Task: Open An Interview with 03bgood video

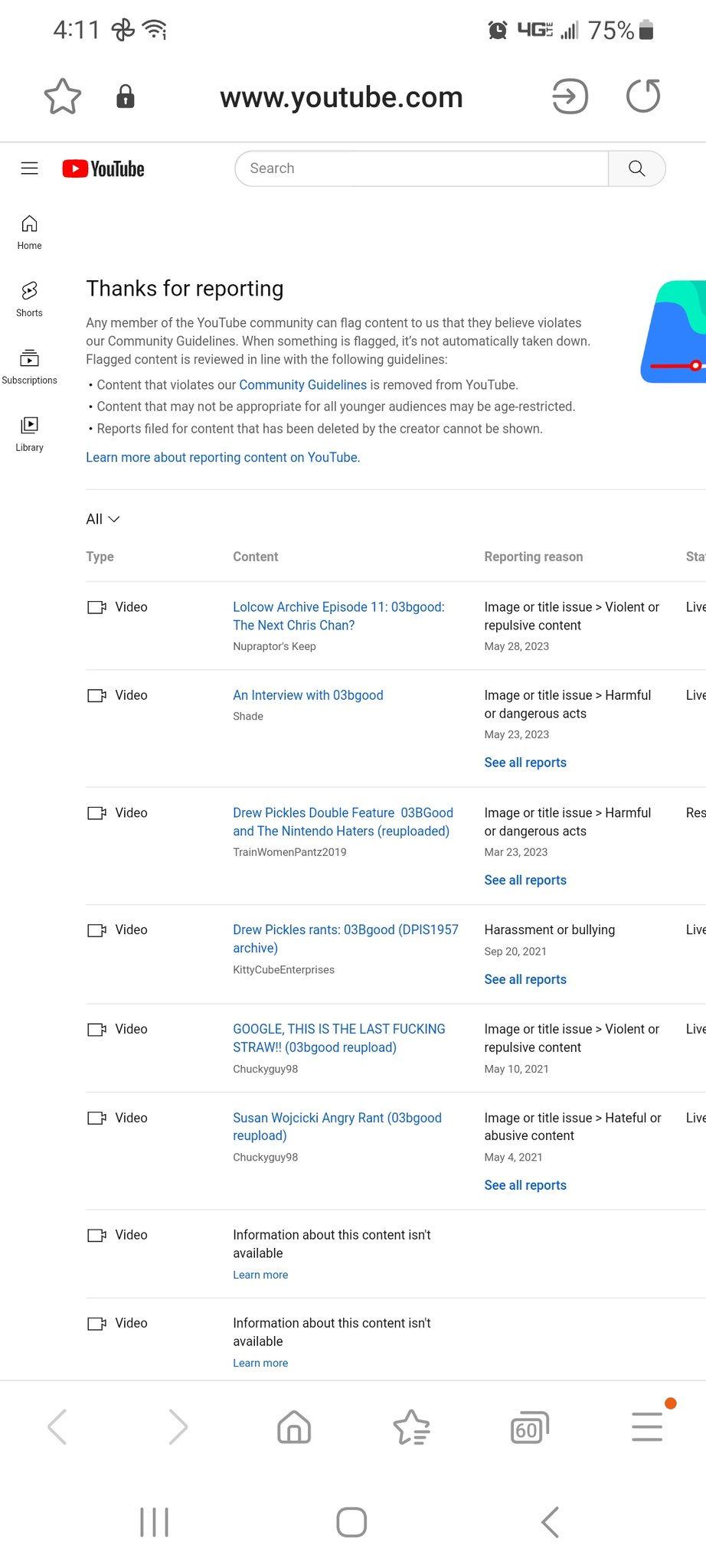Action: click(x=308, y=695)
